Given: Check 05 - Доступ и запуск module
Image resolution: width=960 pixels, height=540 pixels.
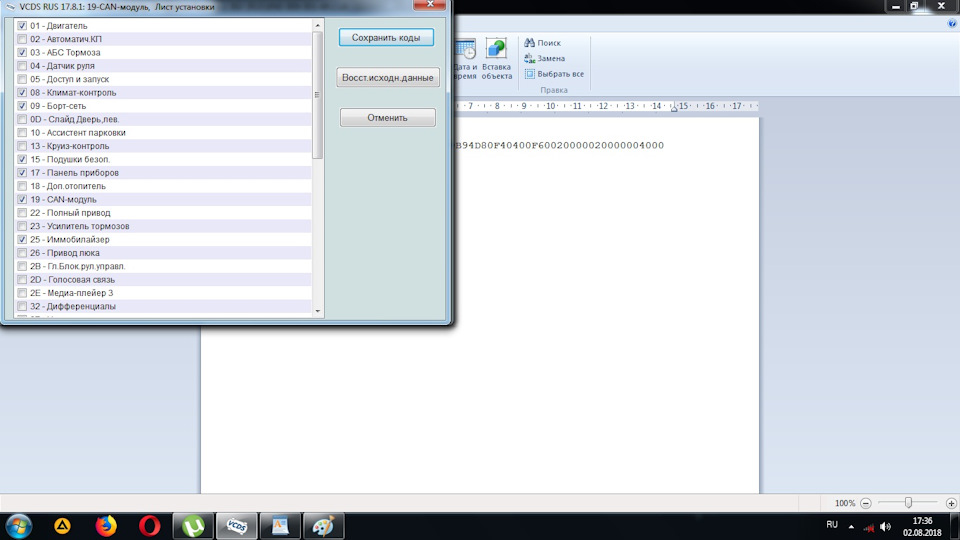Looking at the screenshot, I should 22,80.
